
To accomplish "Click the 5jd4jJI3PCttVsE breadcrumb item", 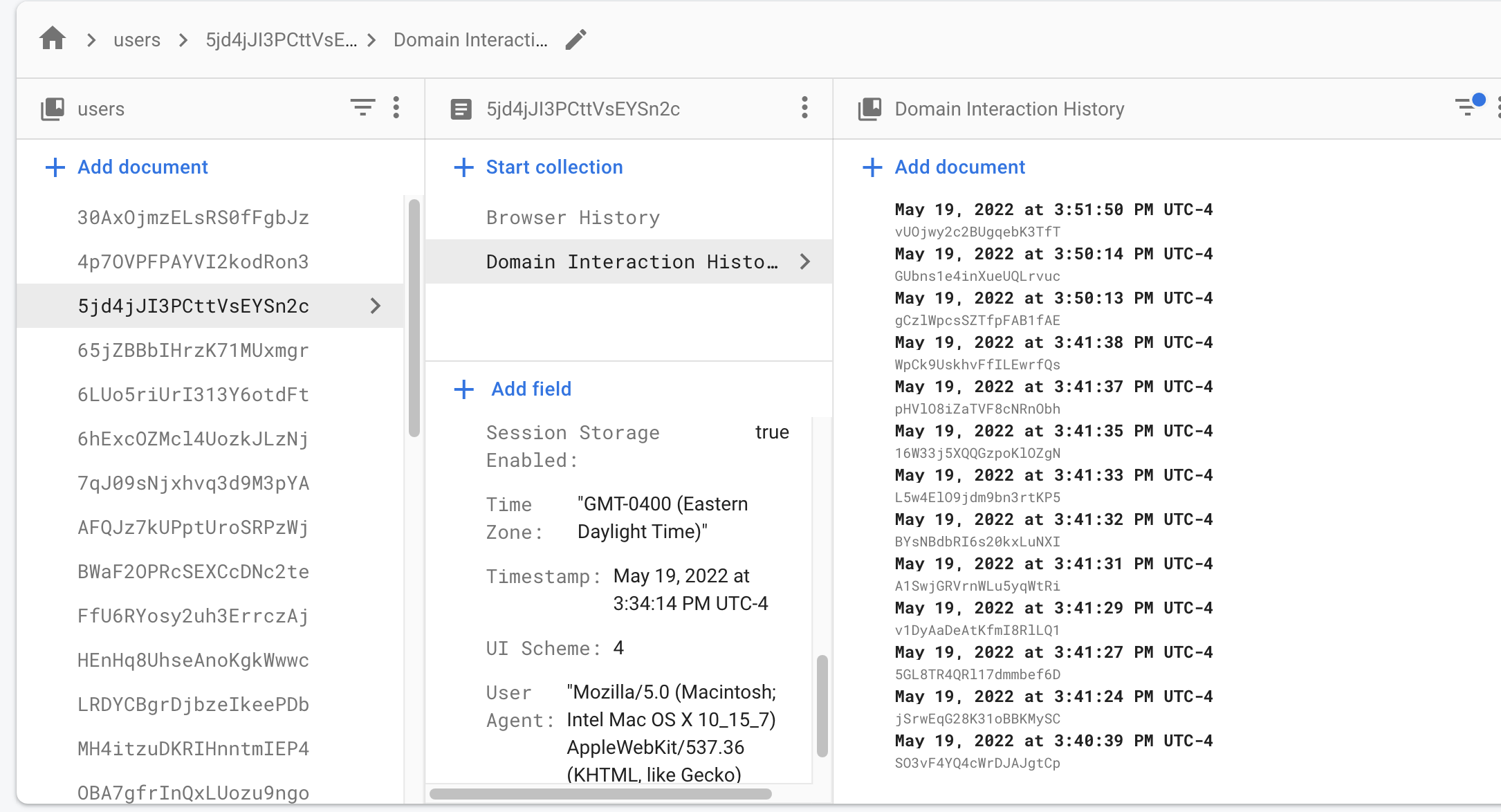I will (x=281, y=39).
